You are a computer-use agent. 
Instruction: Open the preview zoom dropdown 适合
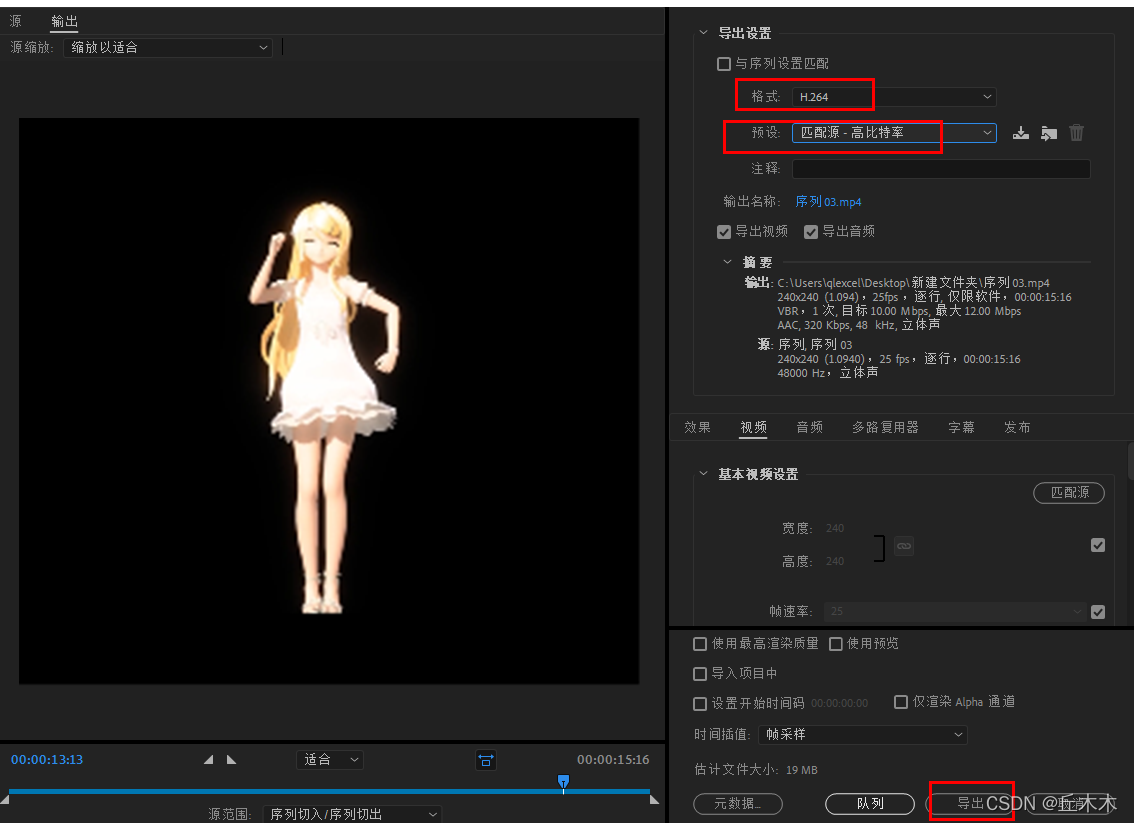click(x=330, y=759)
